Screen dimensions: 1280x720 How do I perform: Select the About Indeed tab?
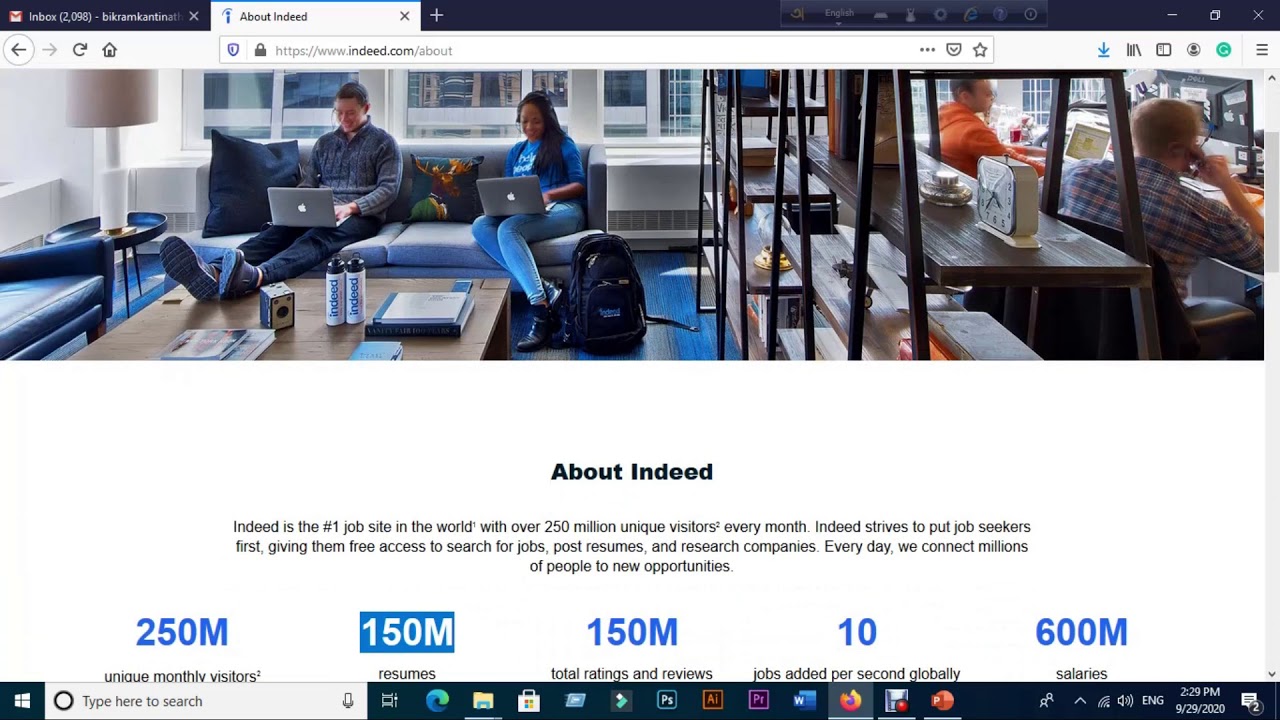(x=315, y=16)
